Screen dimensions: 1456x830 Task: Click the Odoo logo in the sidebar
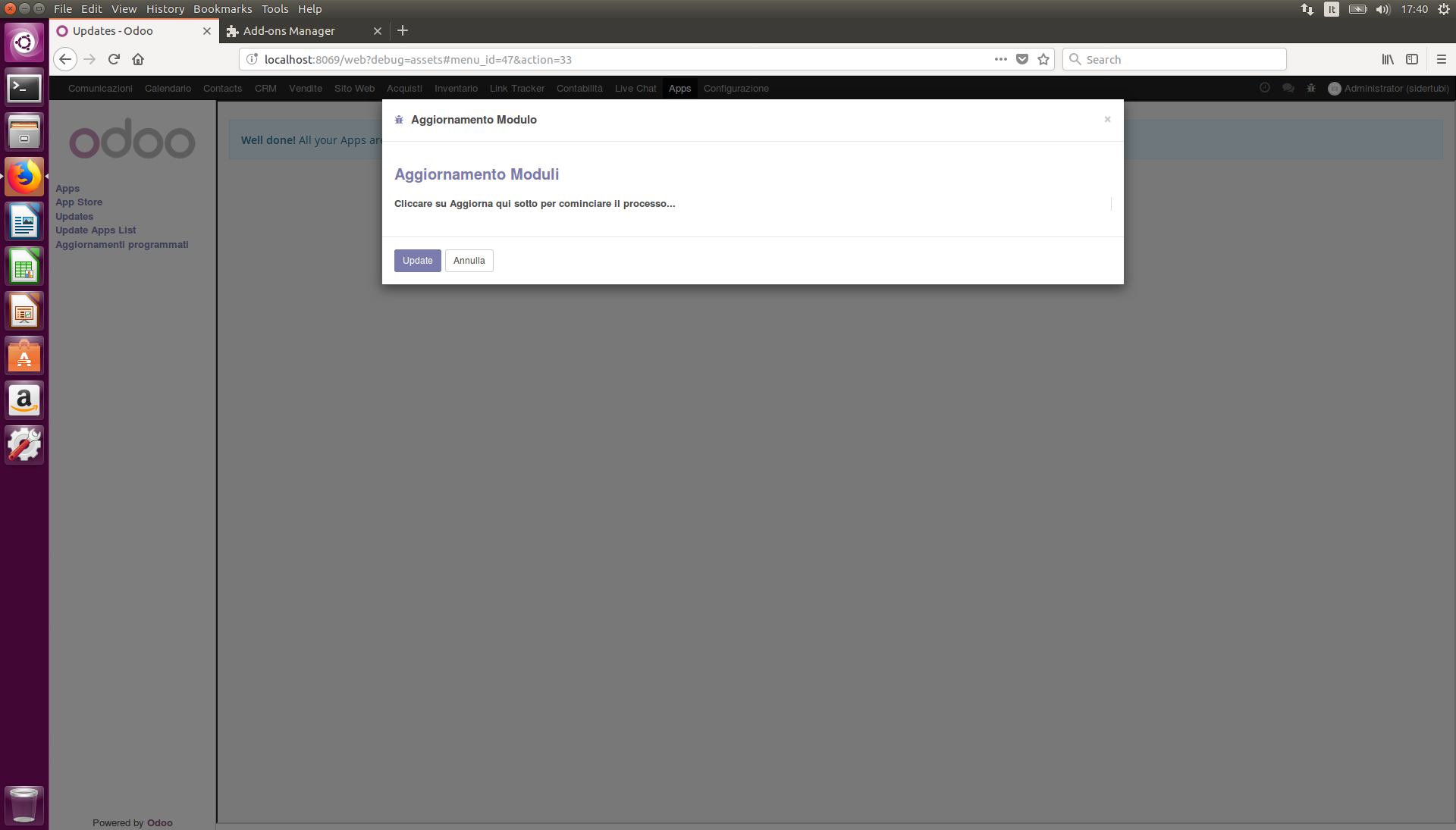click(131, 139)
